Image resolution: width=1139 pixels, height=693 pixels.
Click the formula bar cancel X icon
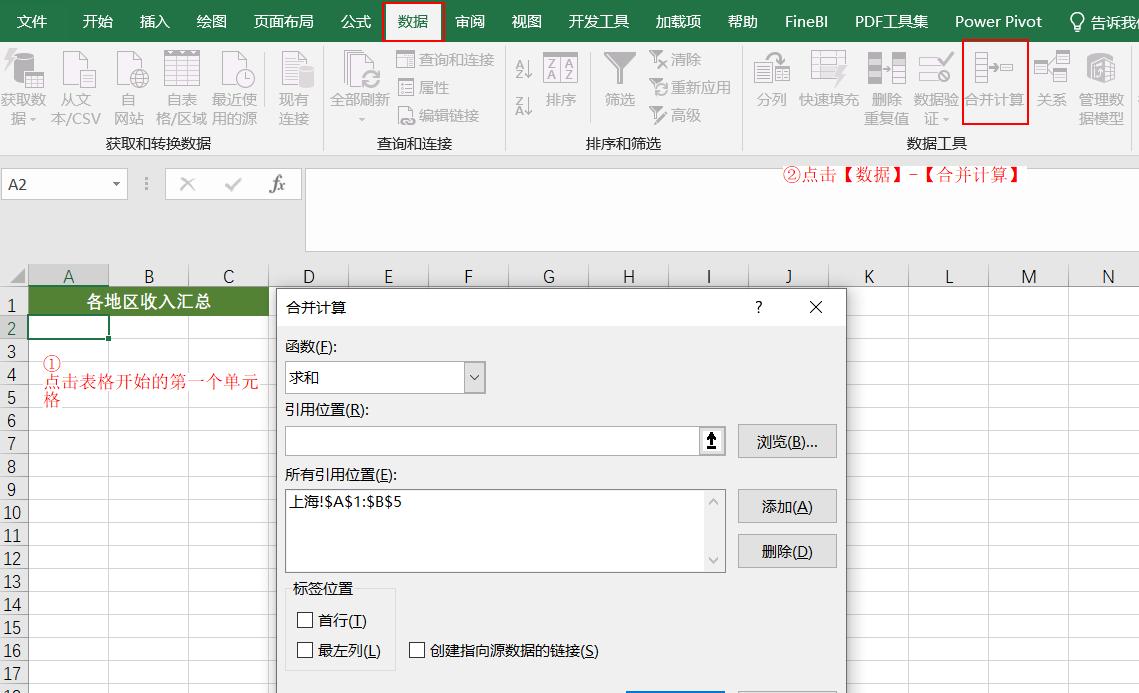tap(187, 185)
